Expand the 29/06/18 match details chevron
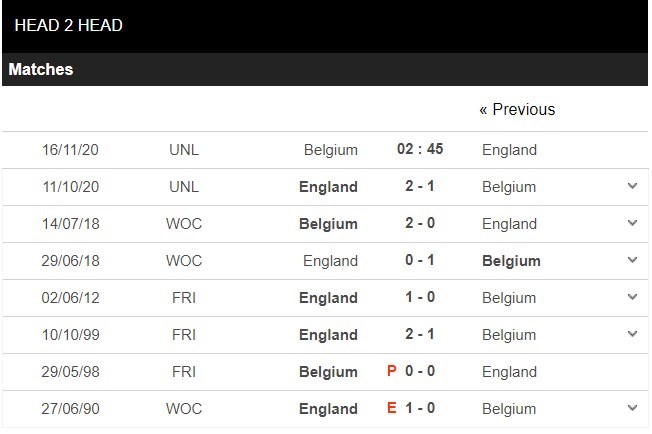Viewport: 652px width, 434px height. [x=631, y=261]
